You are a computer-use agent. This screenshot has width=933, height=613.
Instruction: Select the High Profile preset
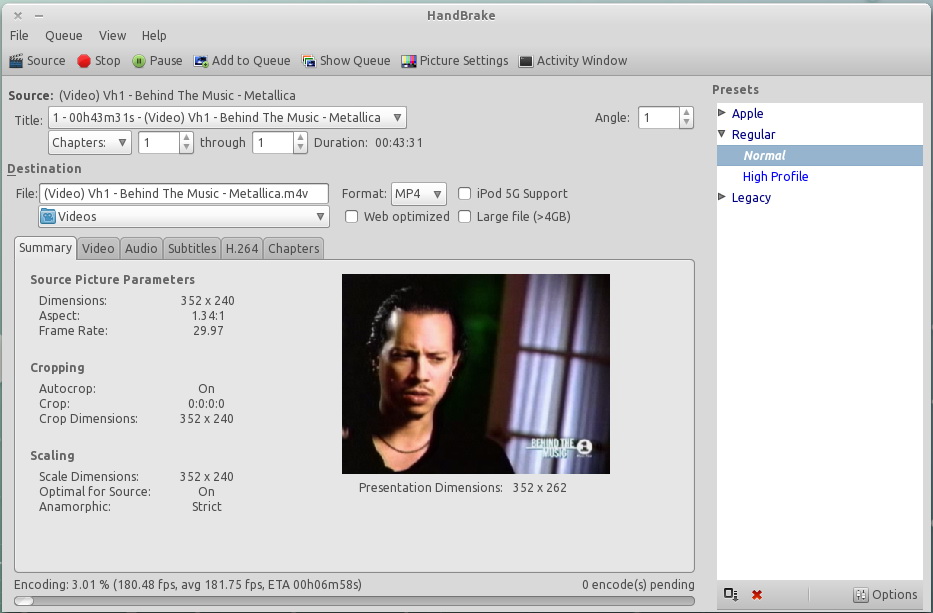point(775,177)
